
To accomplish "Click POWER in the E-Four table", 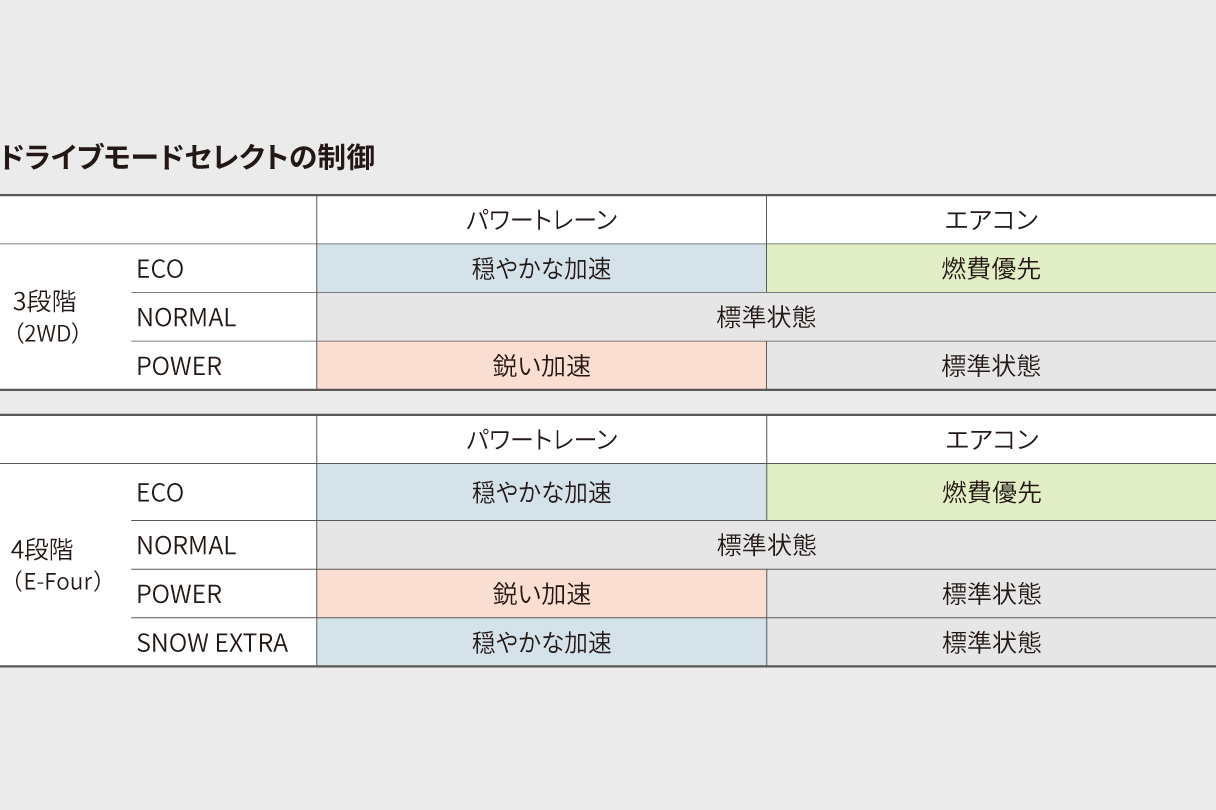I will point(179,594).
